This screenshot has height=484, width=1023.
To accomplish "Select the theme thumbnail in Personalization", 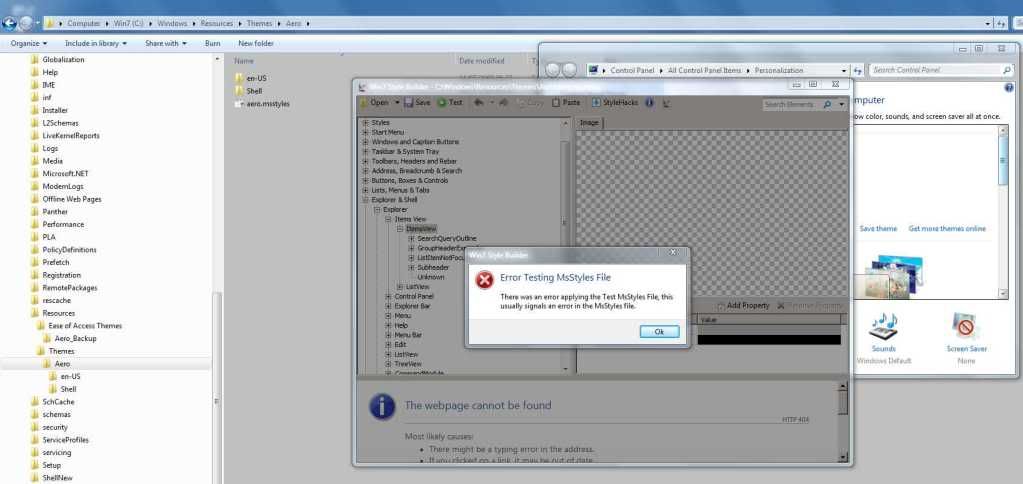I will click(889, 275).
